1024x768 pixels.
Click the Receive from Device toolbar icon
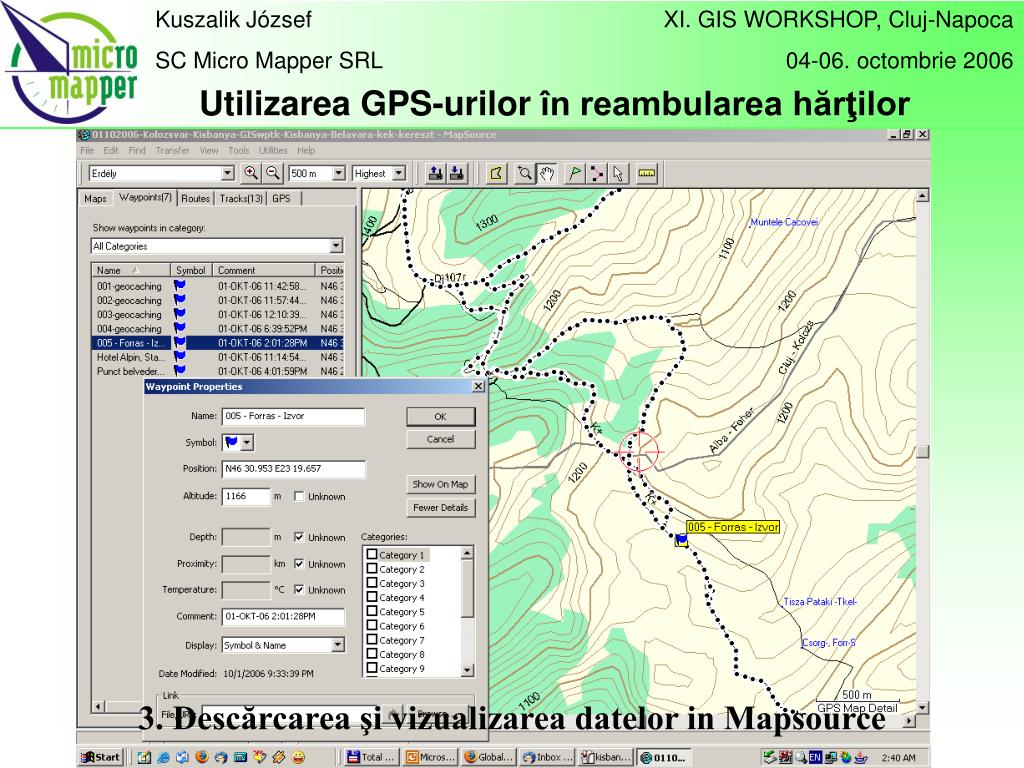[x=457, y=174]
